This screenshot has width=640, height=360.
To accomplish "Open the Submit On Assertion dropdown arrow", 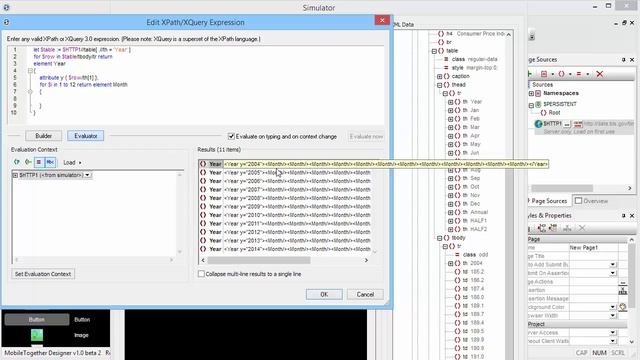I will [x=613, y=273].
